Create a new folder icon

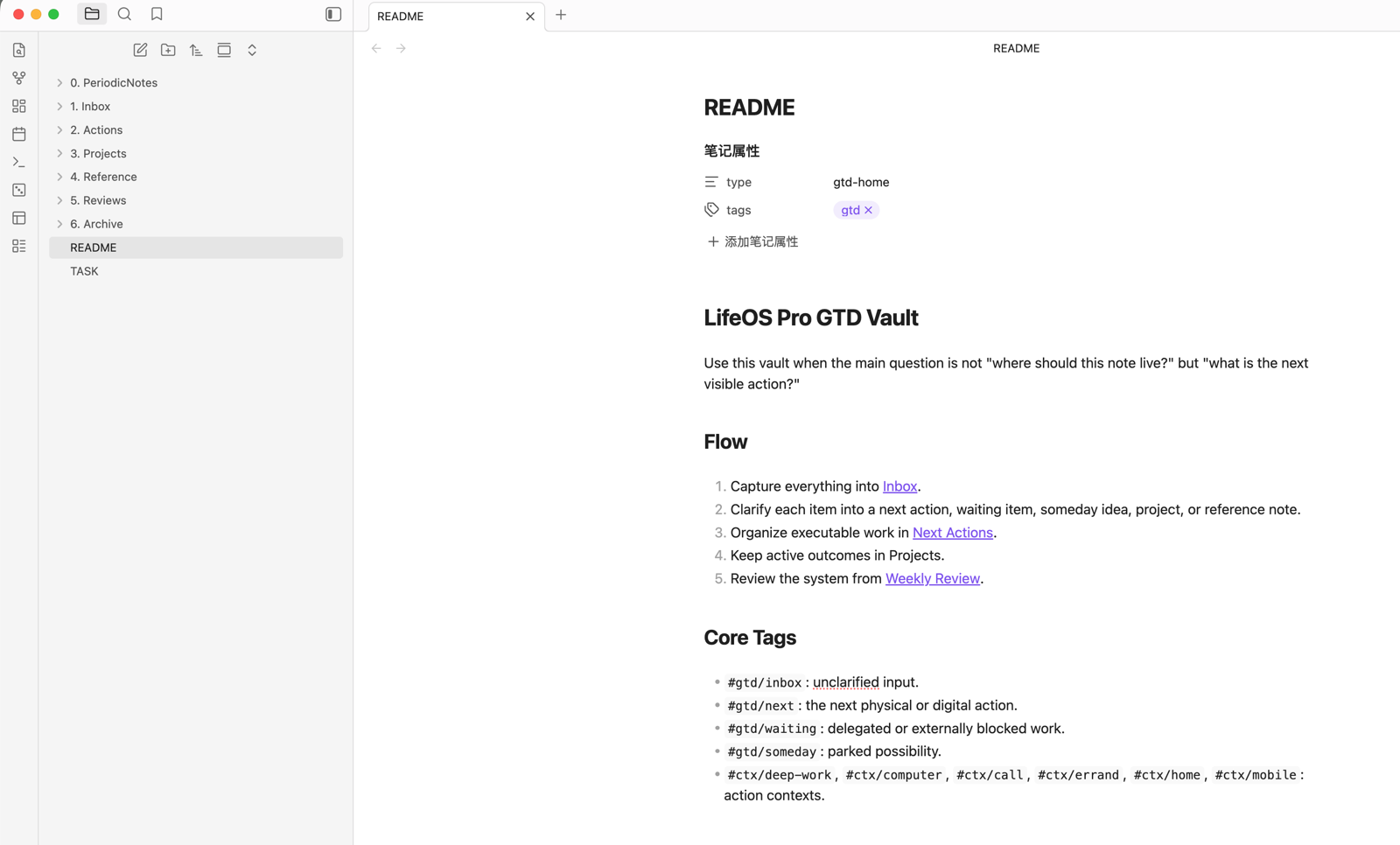[x=168, y=50]
